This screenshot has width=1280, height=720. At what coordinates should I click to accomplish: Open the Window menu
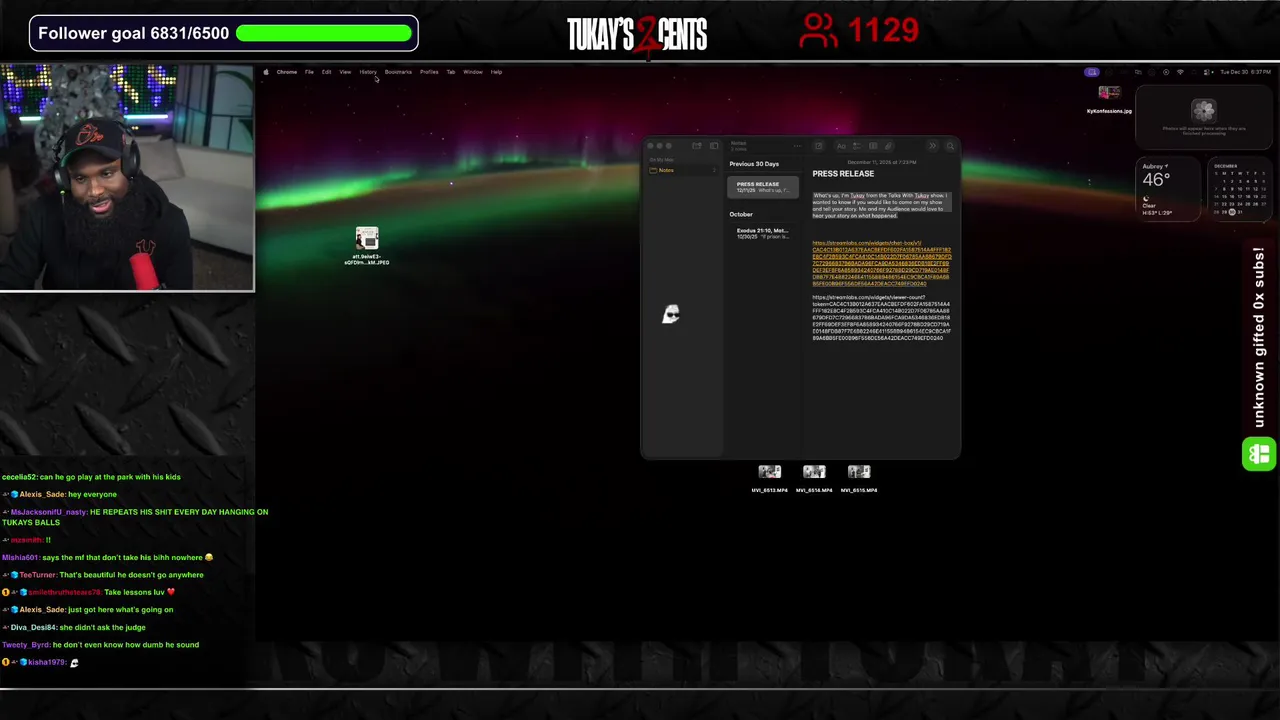pos(473,72)
